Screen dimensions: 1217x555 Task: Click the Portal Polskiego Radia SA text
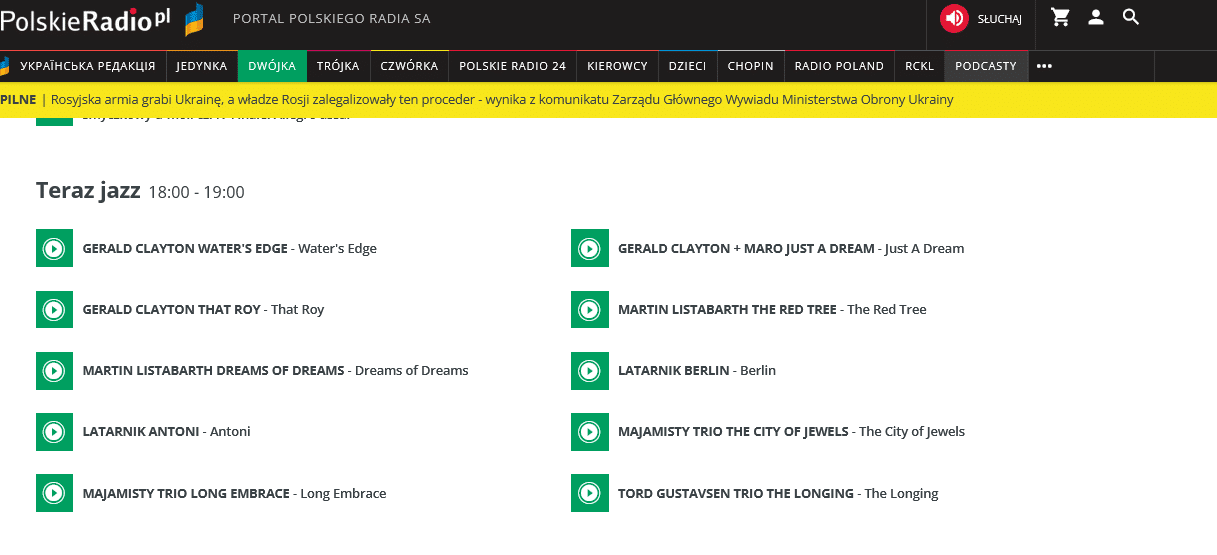click(x=332, y=19)
